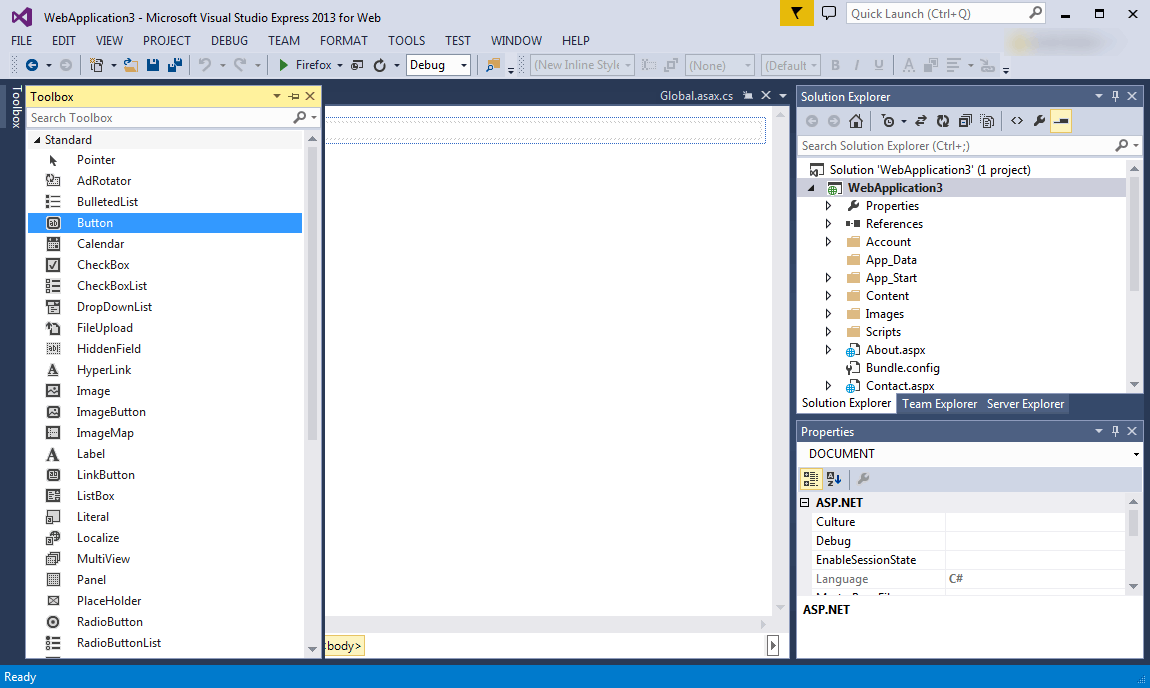Toggle auto-hide pin on Toolbox panel
Viewport: 1150px width, 688px height.
(x=294, y=96)
